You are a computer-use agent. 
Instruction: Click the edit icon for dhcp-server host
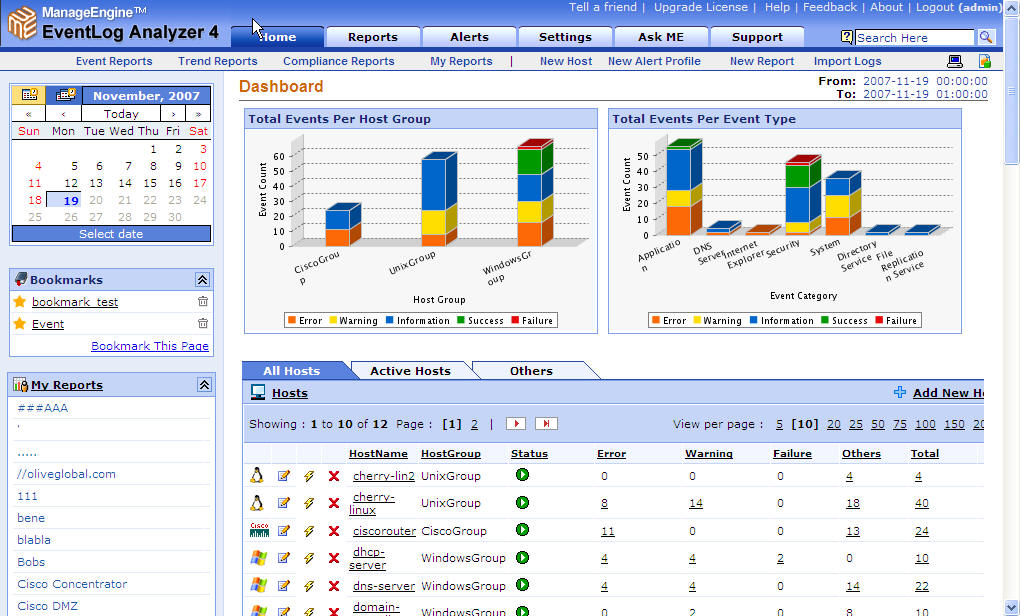tap(284, 557)
